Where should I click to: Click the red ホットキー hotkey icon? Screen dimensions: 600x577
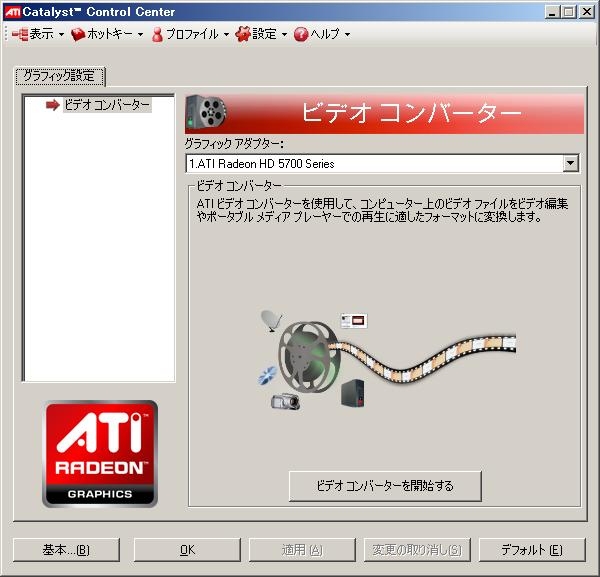pyautogui.click(x=78, y=34)
